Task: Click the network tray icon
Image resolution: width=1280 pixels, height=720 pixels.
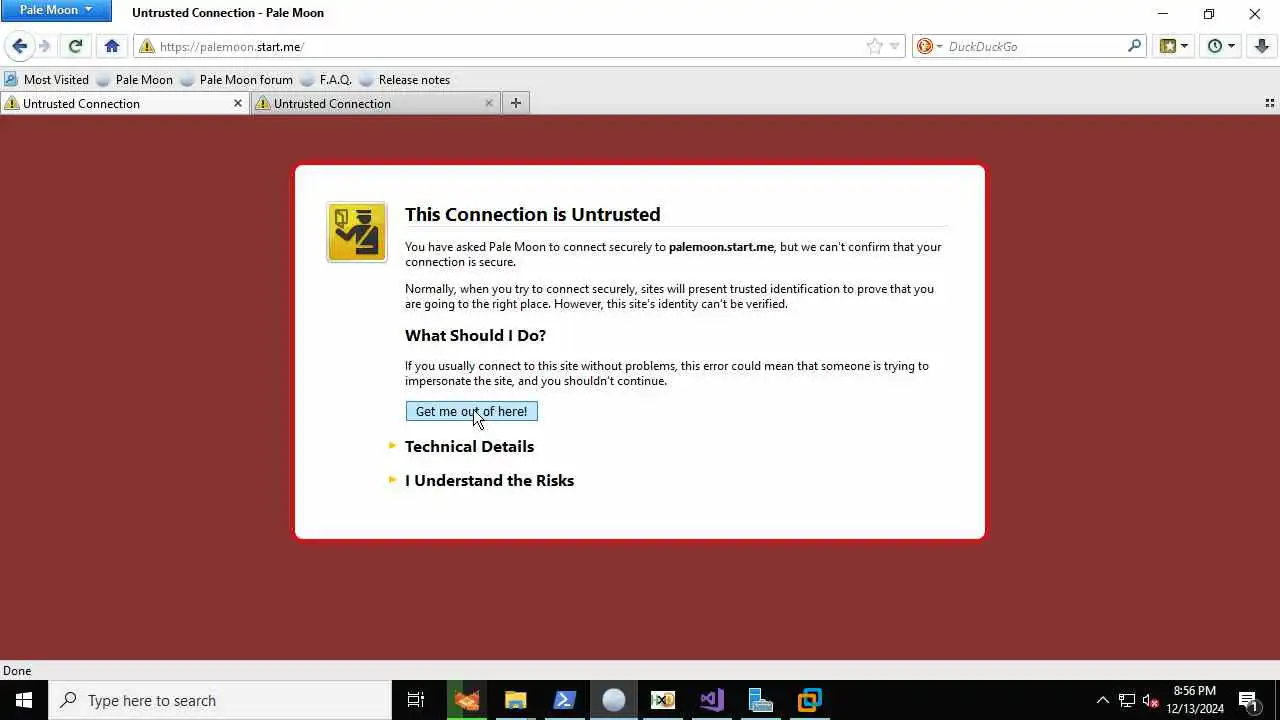Action: click(1127, 700)
